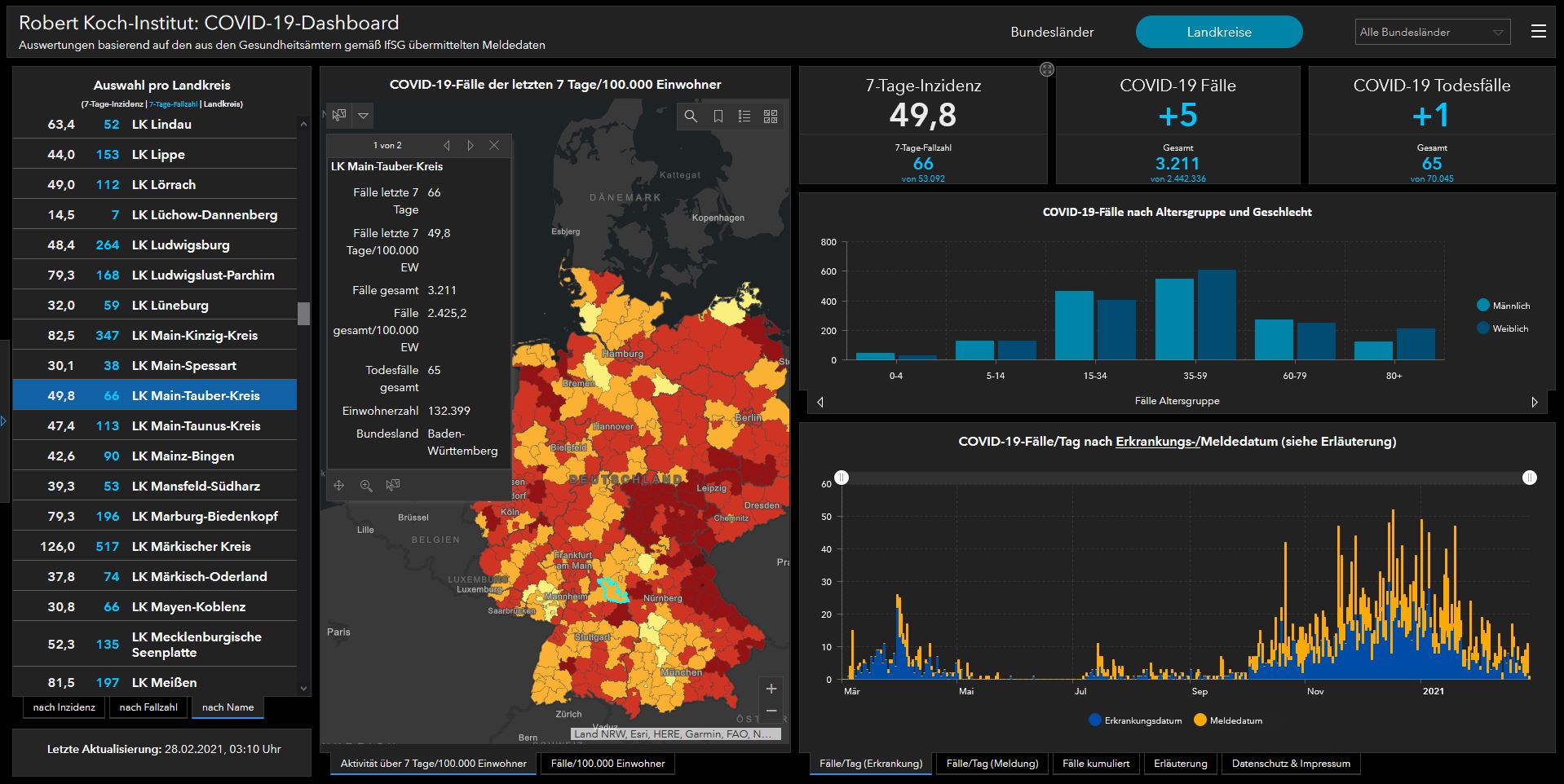Click left handle of date range slider

pos(842,478)
